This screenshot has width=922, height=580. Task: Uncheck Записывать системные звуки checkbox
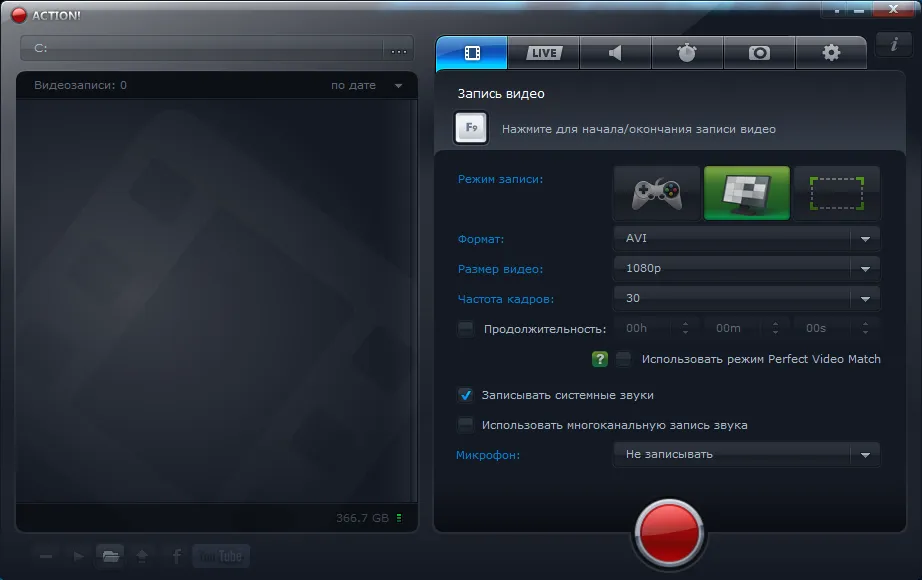(465, 395)
